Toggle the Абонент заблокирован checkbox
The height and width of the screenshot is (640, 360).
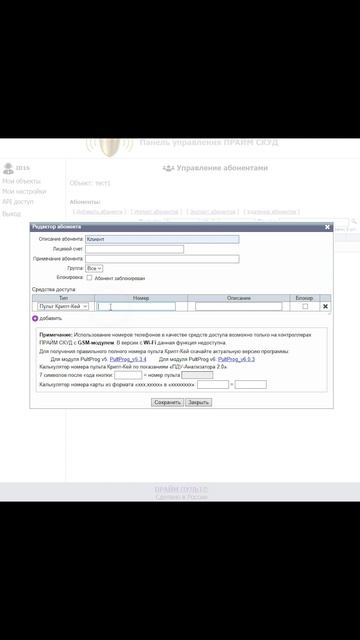(x=89, y=278)
